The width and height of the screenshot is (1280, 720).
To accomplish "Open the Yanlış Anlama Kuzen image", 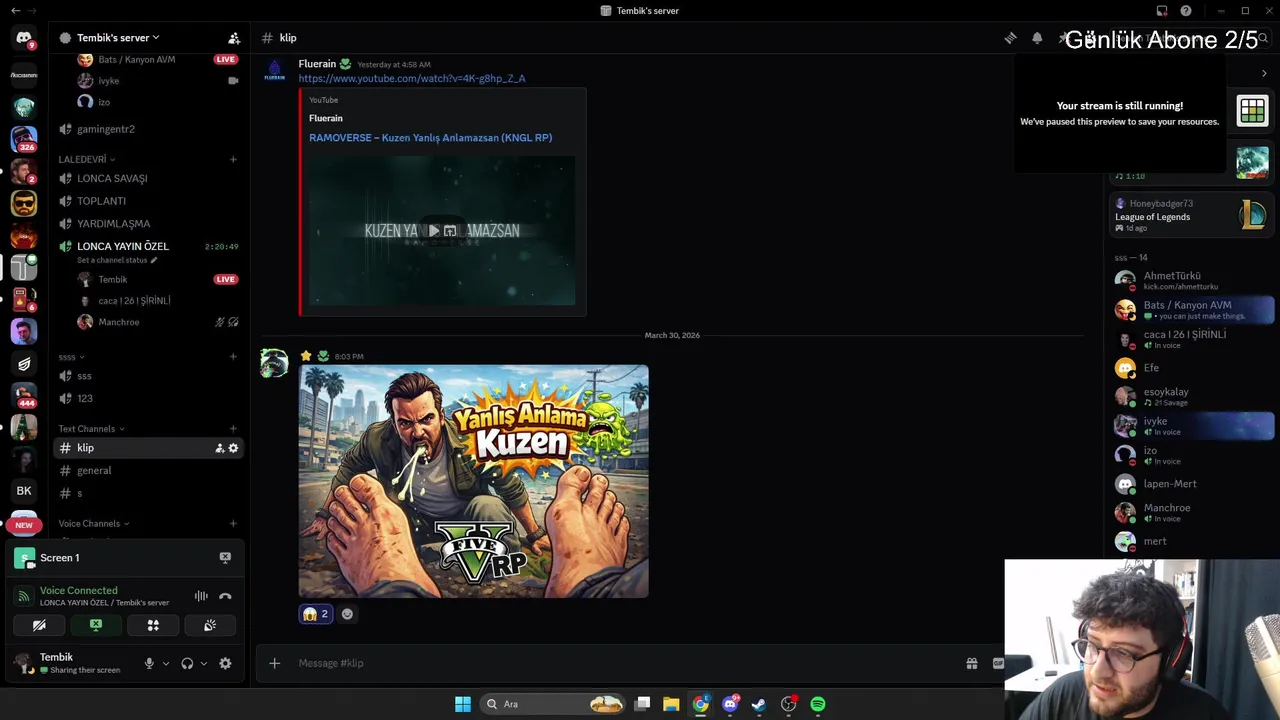I will (x=473, y=481).
